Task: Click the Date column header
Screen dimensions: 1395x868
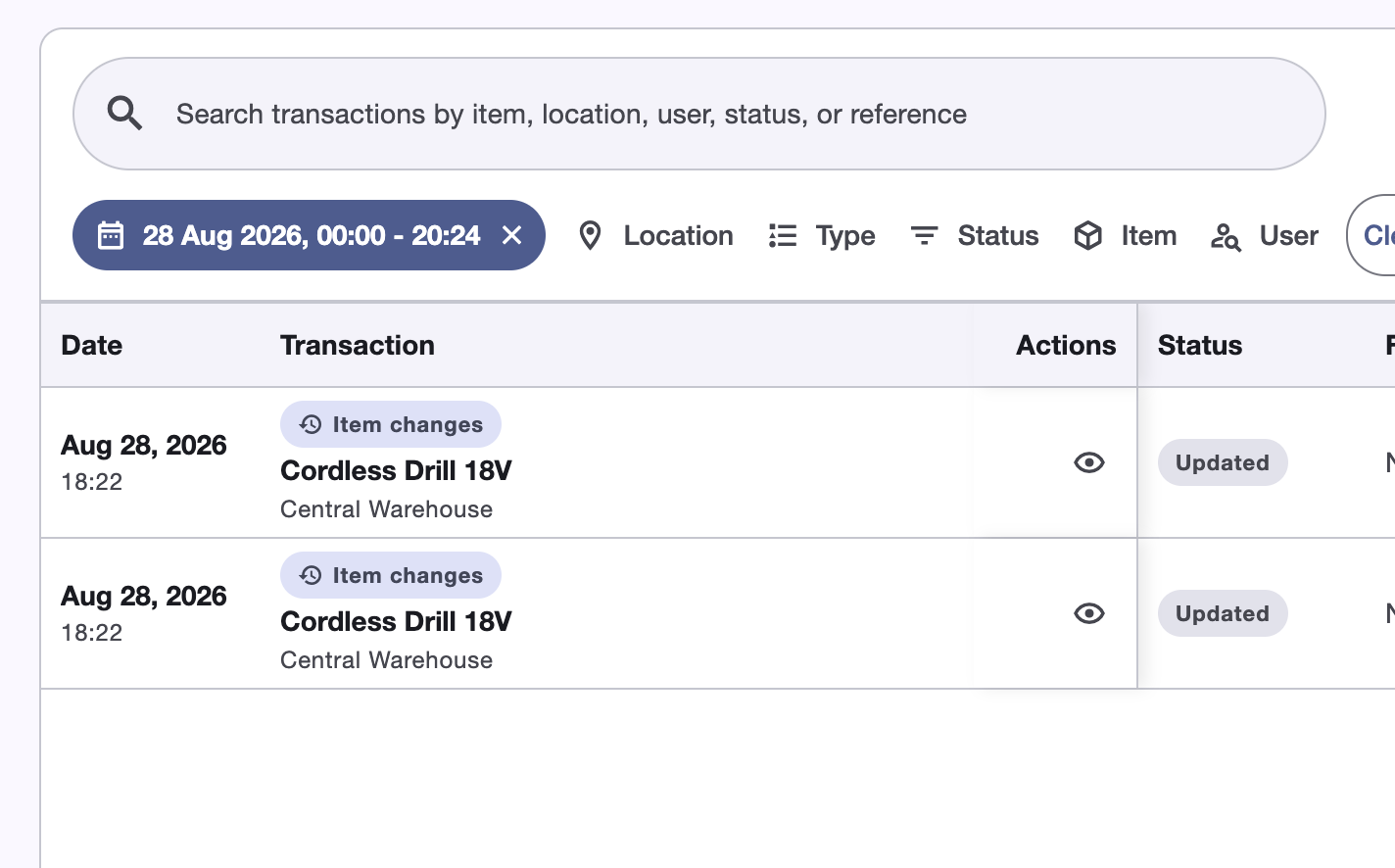Action: (x=92, y=345)
